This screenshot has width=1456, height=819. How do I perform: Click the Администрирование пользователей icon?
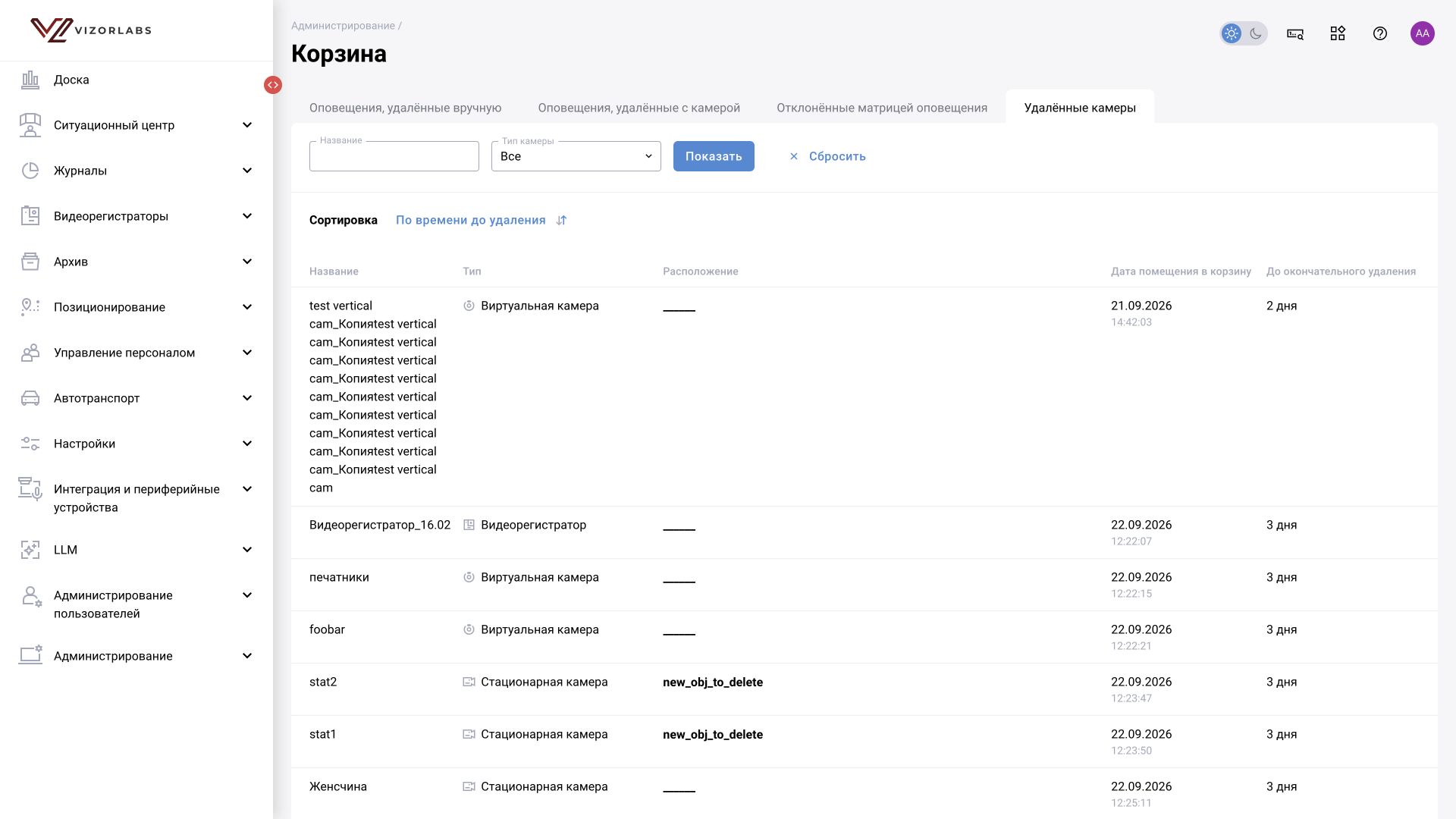(x=30, y=596)
